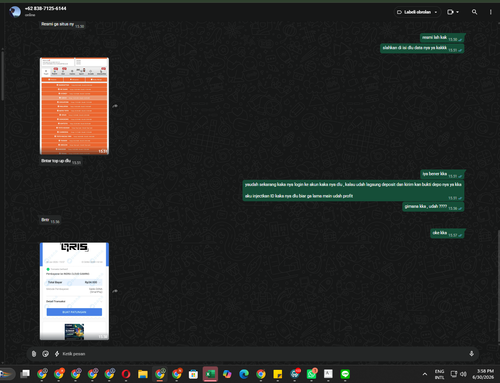Show hidden system tray icons
Image resolution: width=500 pixels, height=383 pixels.
pyautogui.click(x=425, y=374)
